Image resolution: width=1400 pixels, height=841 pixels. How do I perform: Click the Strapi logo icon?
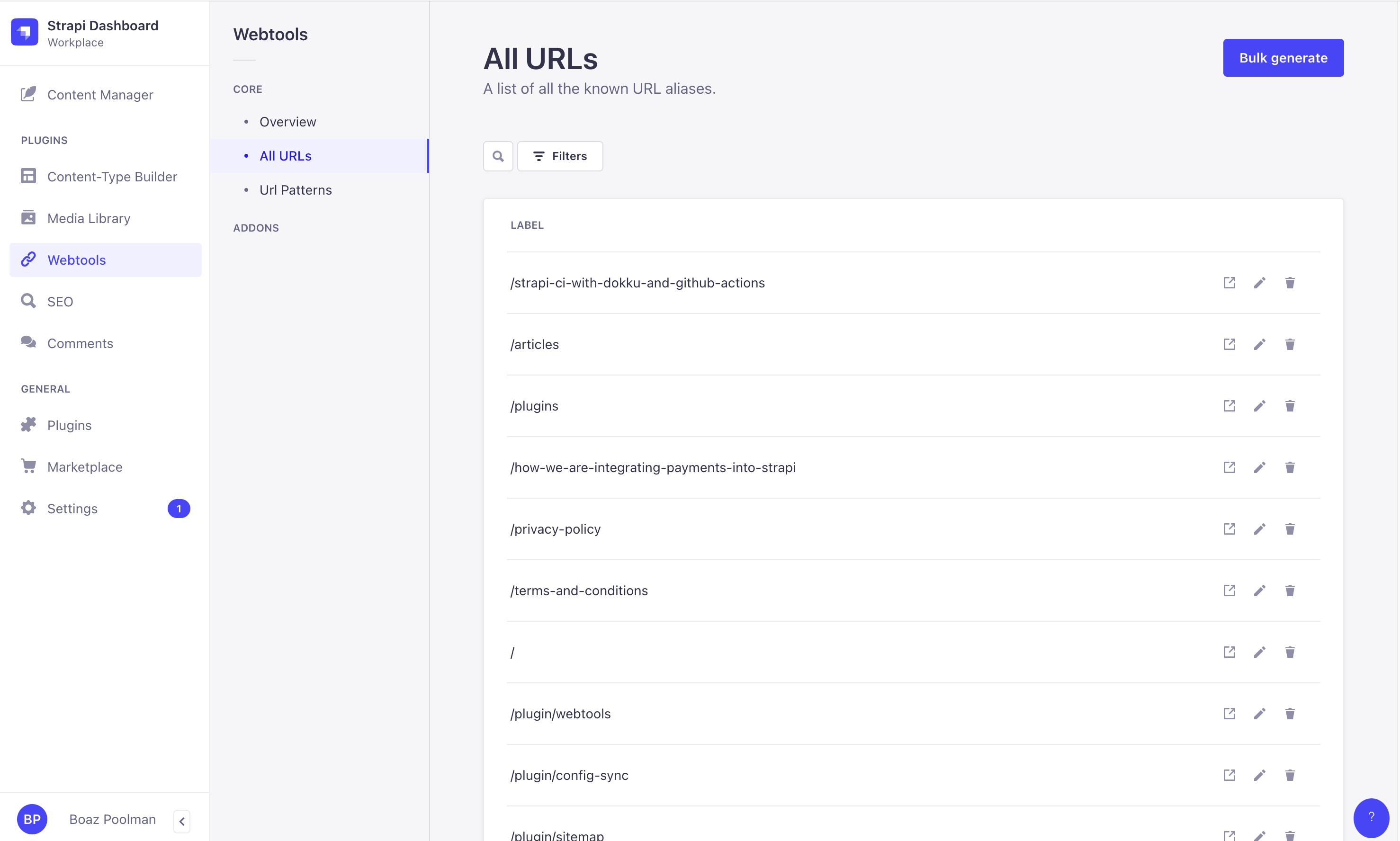coord(24,32)
